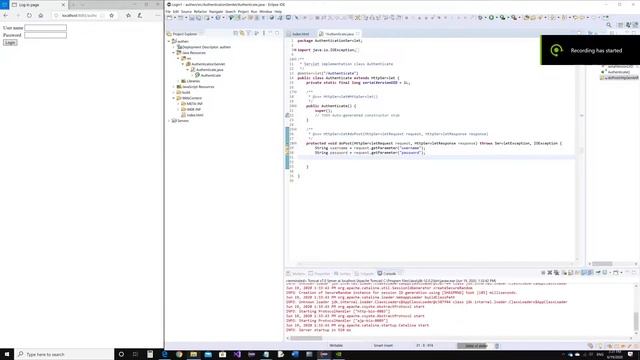
Task: Click the Task View taskbar icon
Action: point(135,354)
